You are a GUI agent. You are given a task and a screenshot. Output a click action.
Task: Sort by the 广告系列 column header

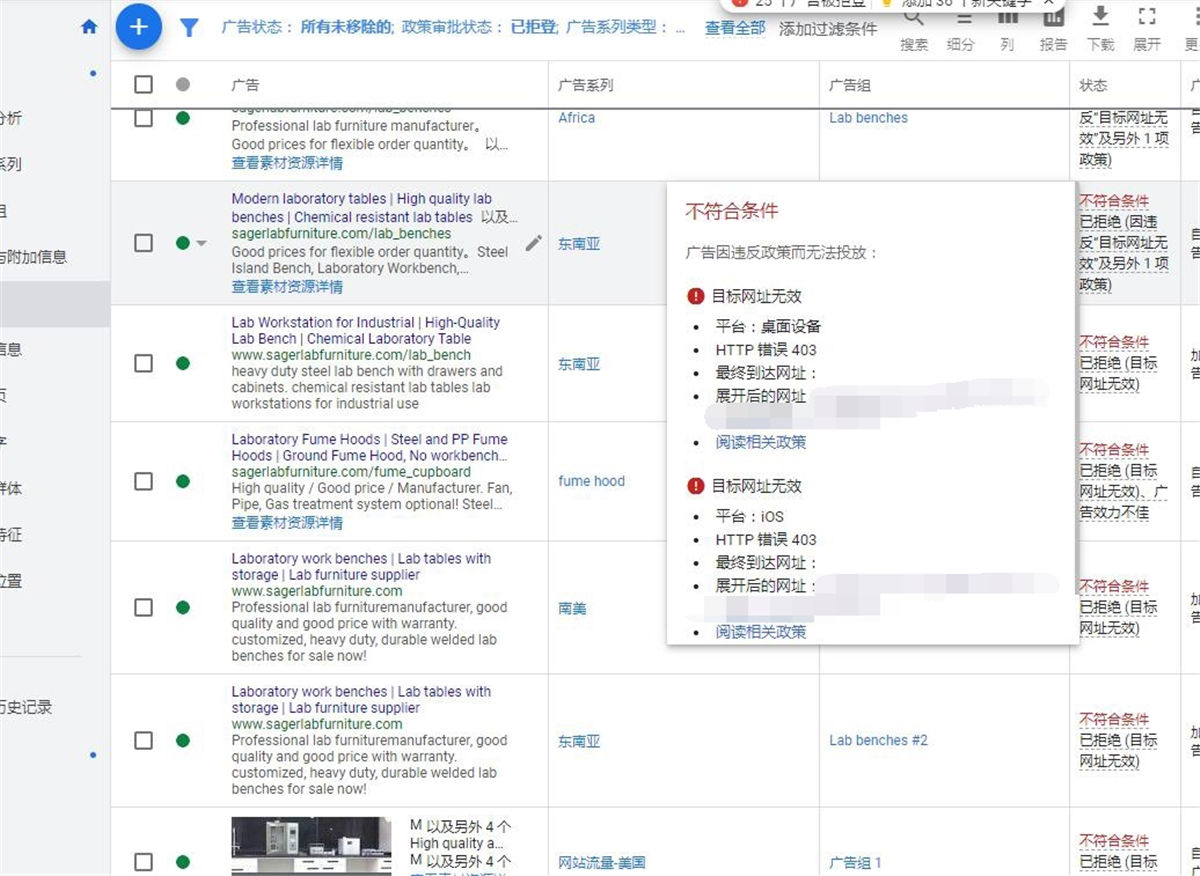coord(585,85)
